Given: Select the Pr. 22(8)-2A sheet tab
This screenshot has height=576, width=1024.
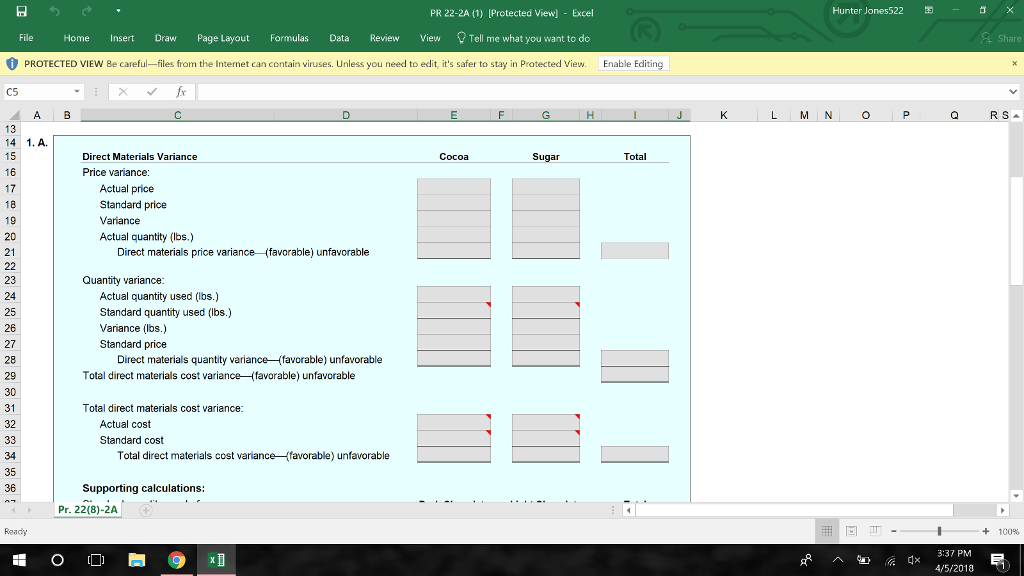Looking at the screenshot, I should tap(88, 509).
